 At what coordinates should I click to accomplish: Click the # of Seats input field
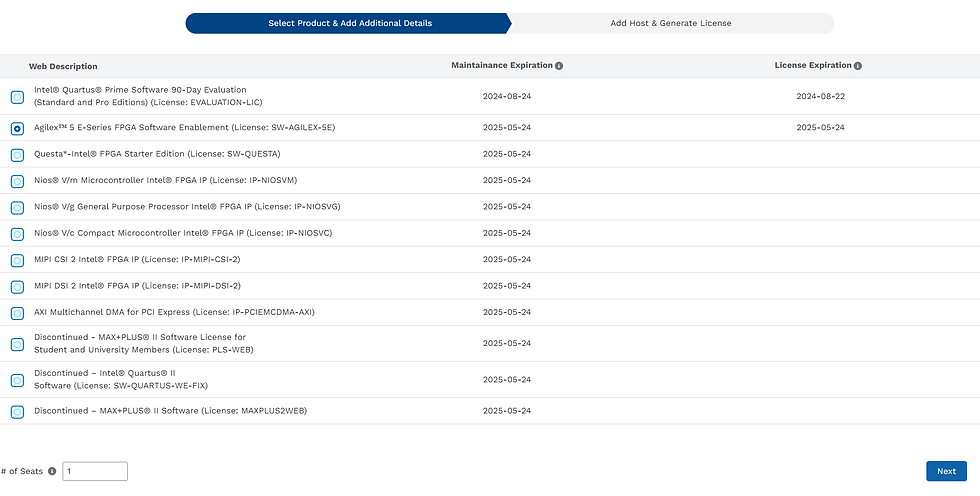click(95, 472)
